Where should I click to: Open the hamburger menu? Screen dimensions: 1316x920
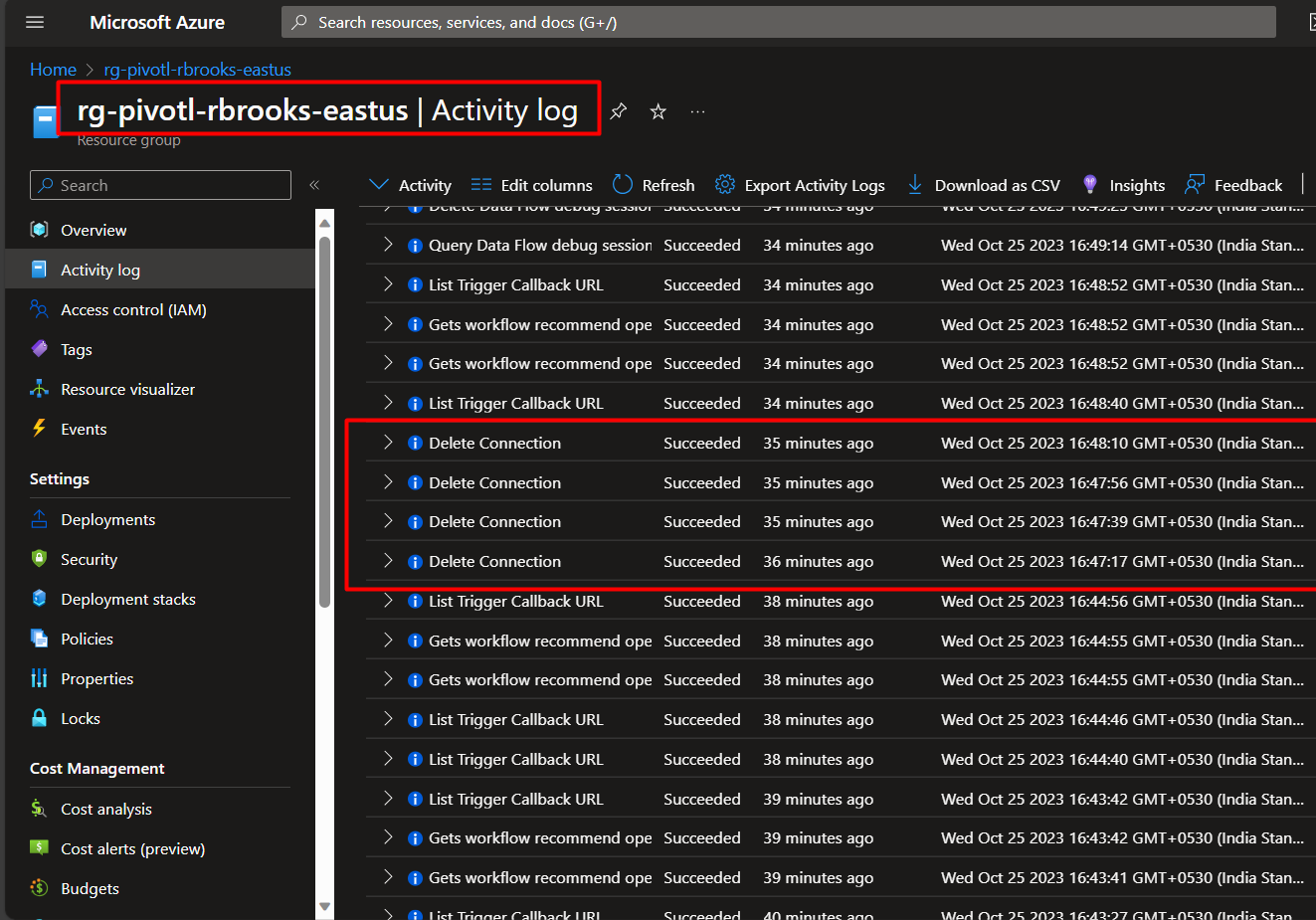click(x=35, y=22)
